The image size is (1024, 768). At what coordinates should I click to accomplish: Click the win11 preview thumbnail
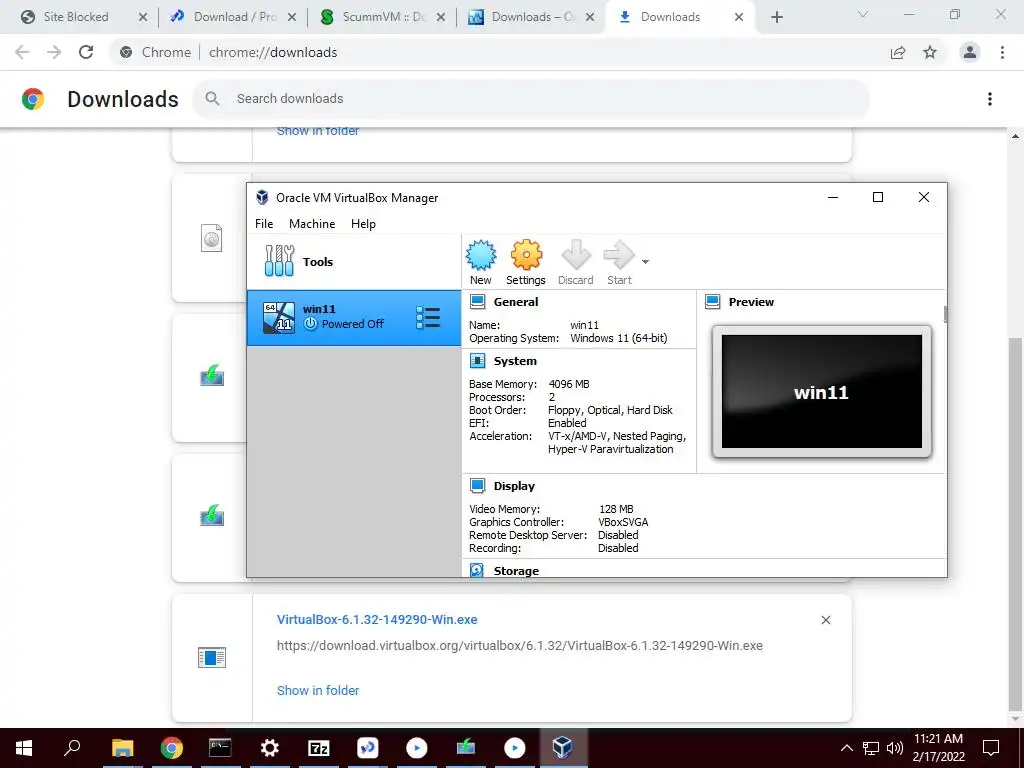822,392
